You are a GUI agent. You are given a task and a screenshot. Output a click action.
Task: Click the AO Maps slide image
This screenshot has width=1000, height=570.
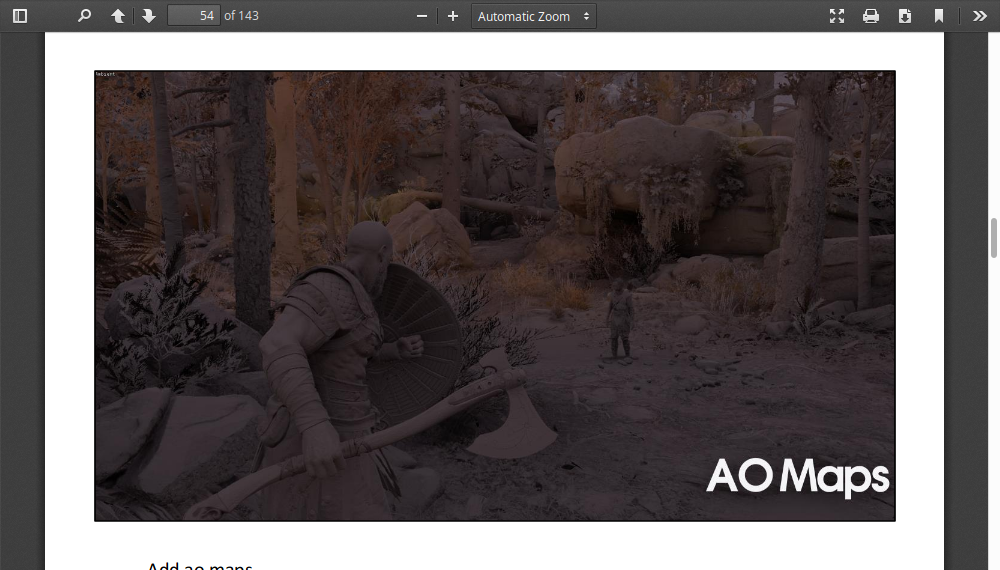coord(495,296)
